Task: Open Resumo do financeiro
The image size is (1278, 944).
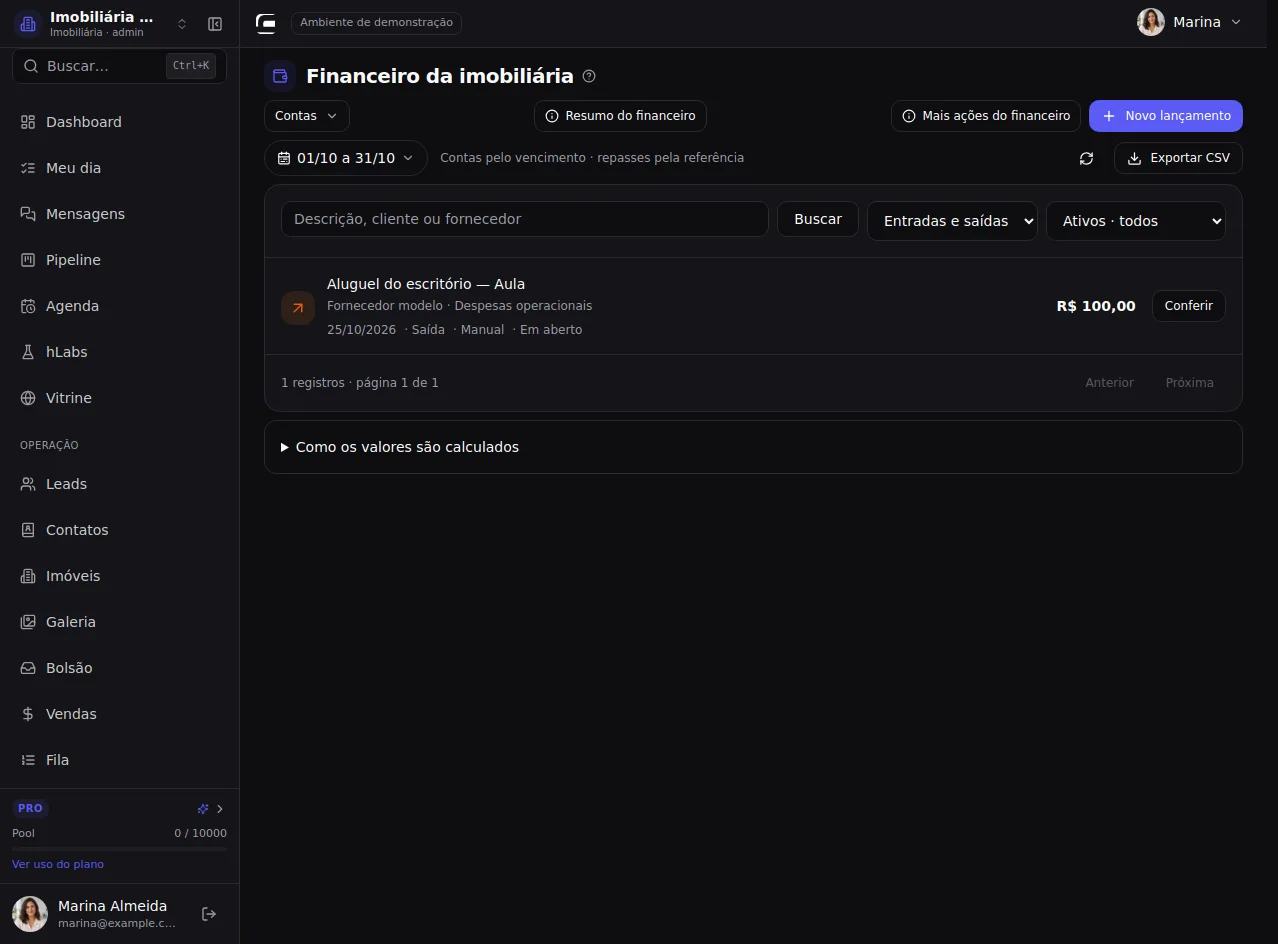Action: (620, 116)
